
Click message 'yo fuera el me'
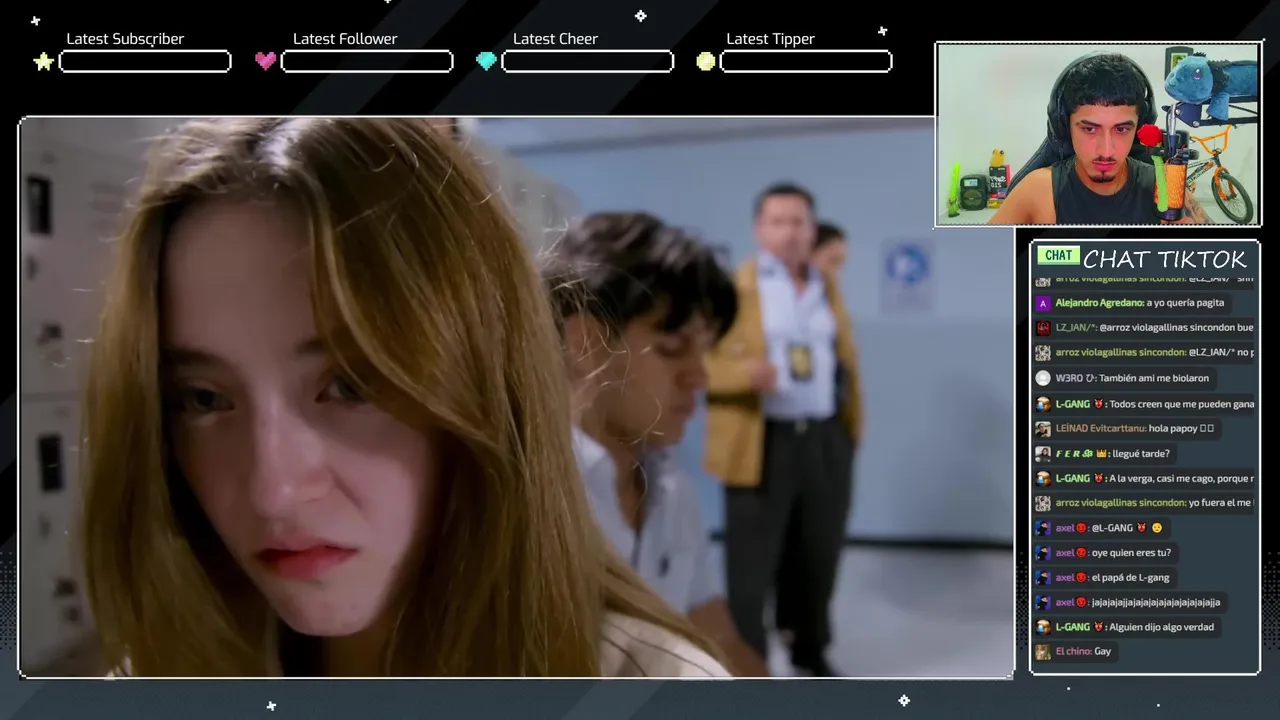click(x=1221, y=503)
